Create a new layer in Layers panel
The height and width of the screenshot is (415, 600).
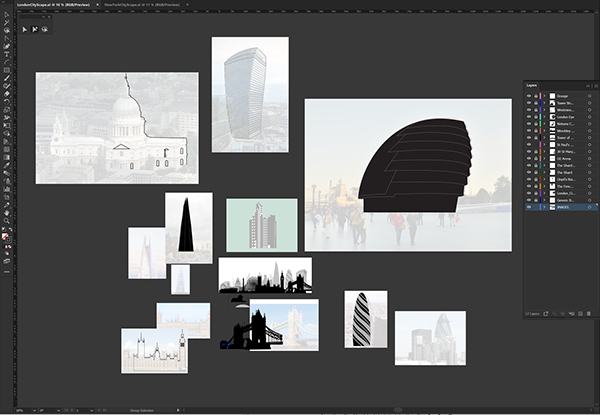(580, 314)
